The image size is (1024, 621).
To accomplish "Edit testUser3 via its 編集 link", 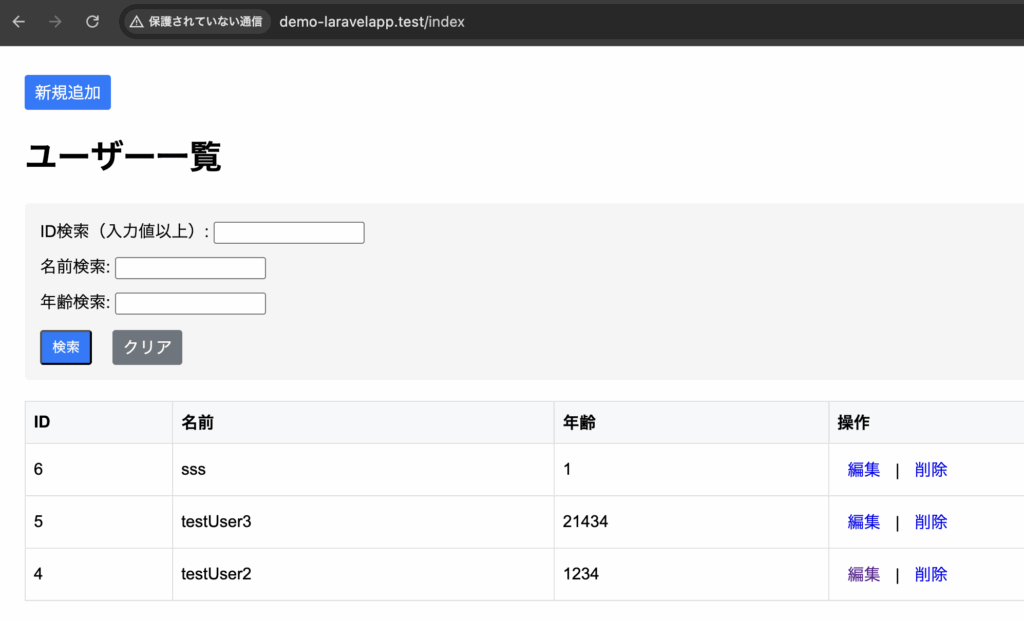I will tap(864, 522).
